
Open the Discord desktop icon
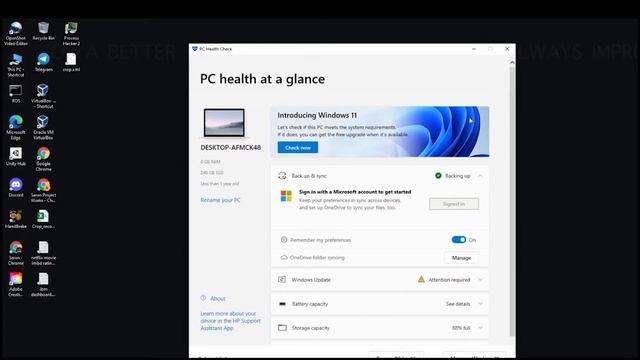(16, 188)
